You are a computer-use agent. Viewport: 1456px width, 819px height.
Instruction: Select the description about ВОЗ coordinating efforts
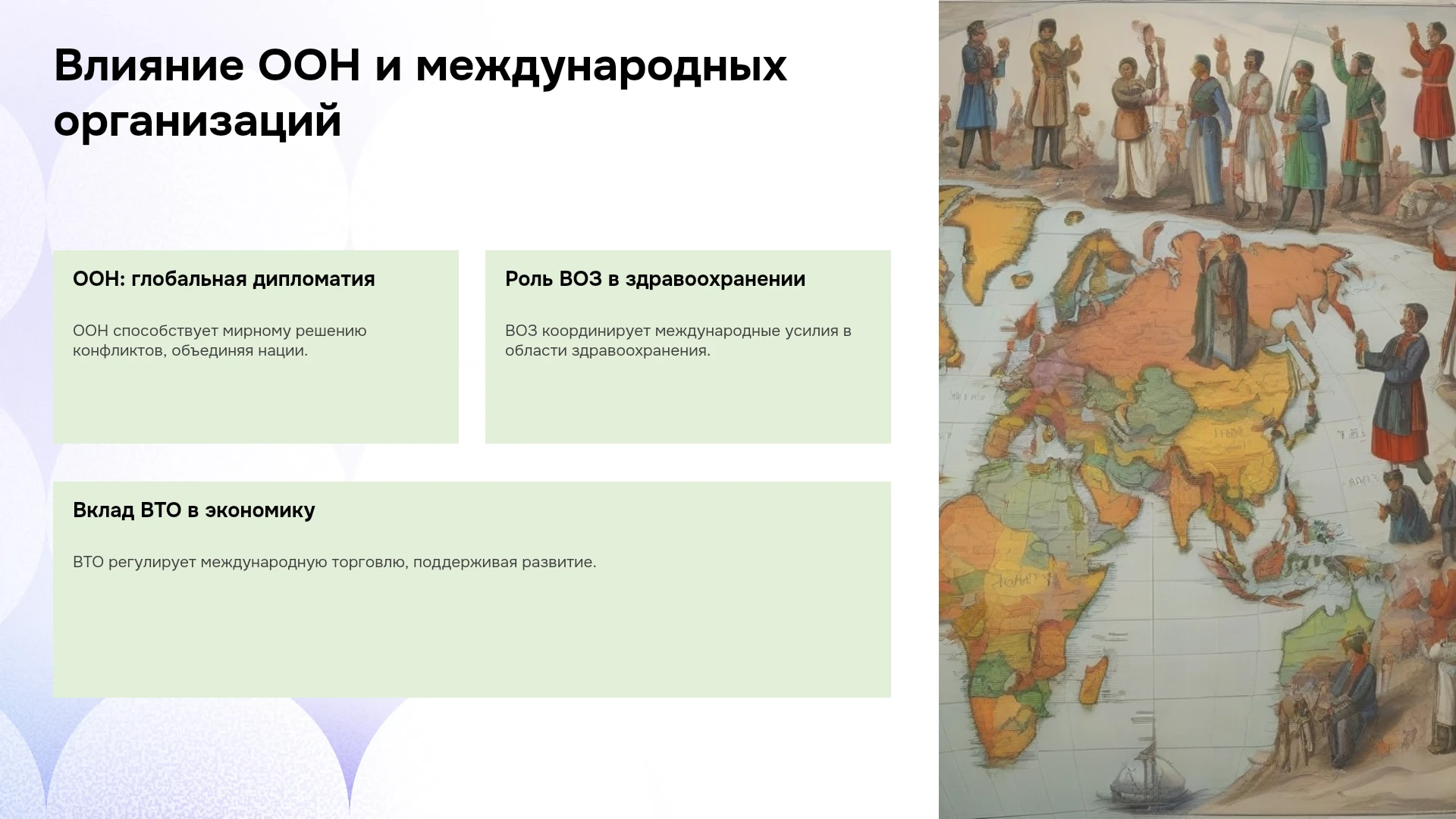(678, 340)
